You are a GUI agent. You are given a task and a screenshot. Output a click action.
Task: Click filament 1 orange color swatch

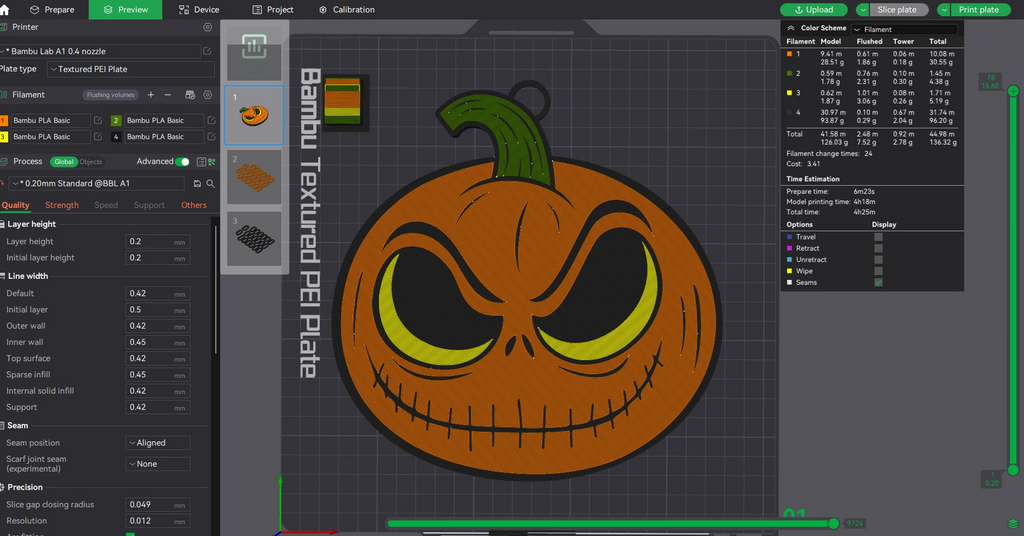[x=3, y=120]
